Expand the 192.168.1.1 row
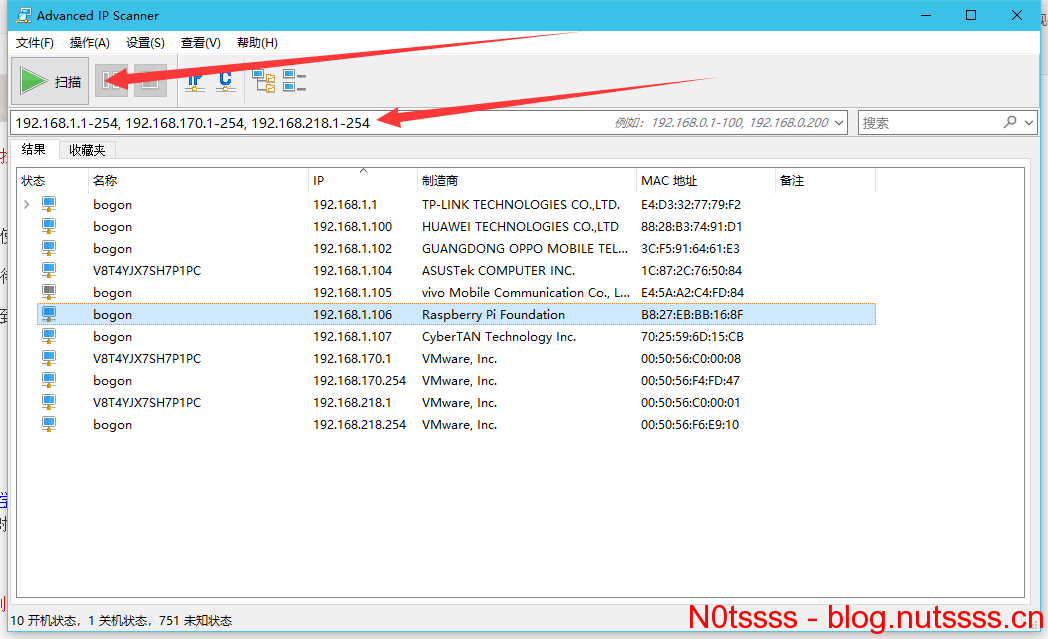Image resolution: width=1048 pixels, height=639 pixels. 27,204
